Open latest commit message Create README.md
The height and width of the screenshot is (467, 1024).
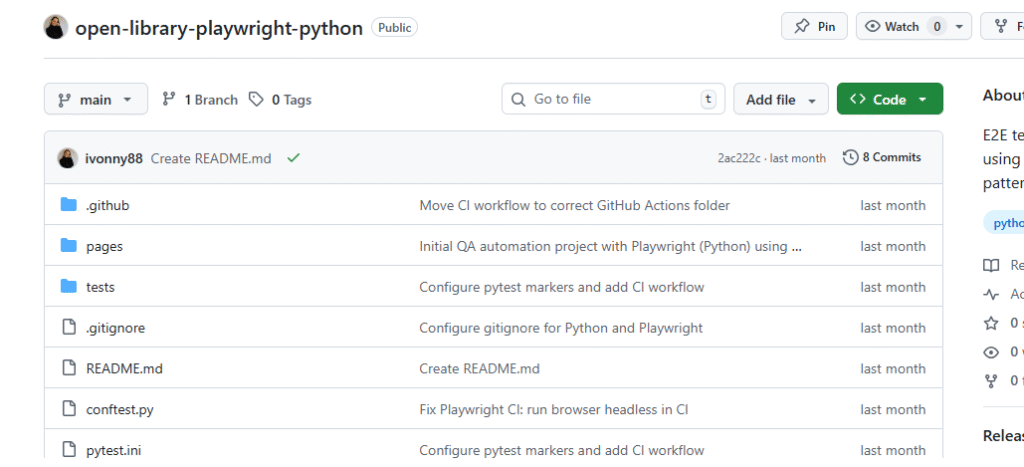211,158
